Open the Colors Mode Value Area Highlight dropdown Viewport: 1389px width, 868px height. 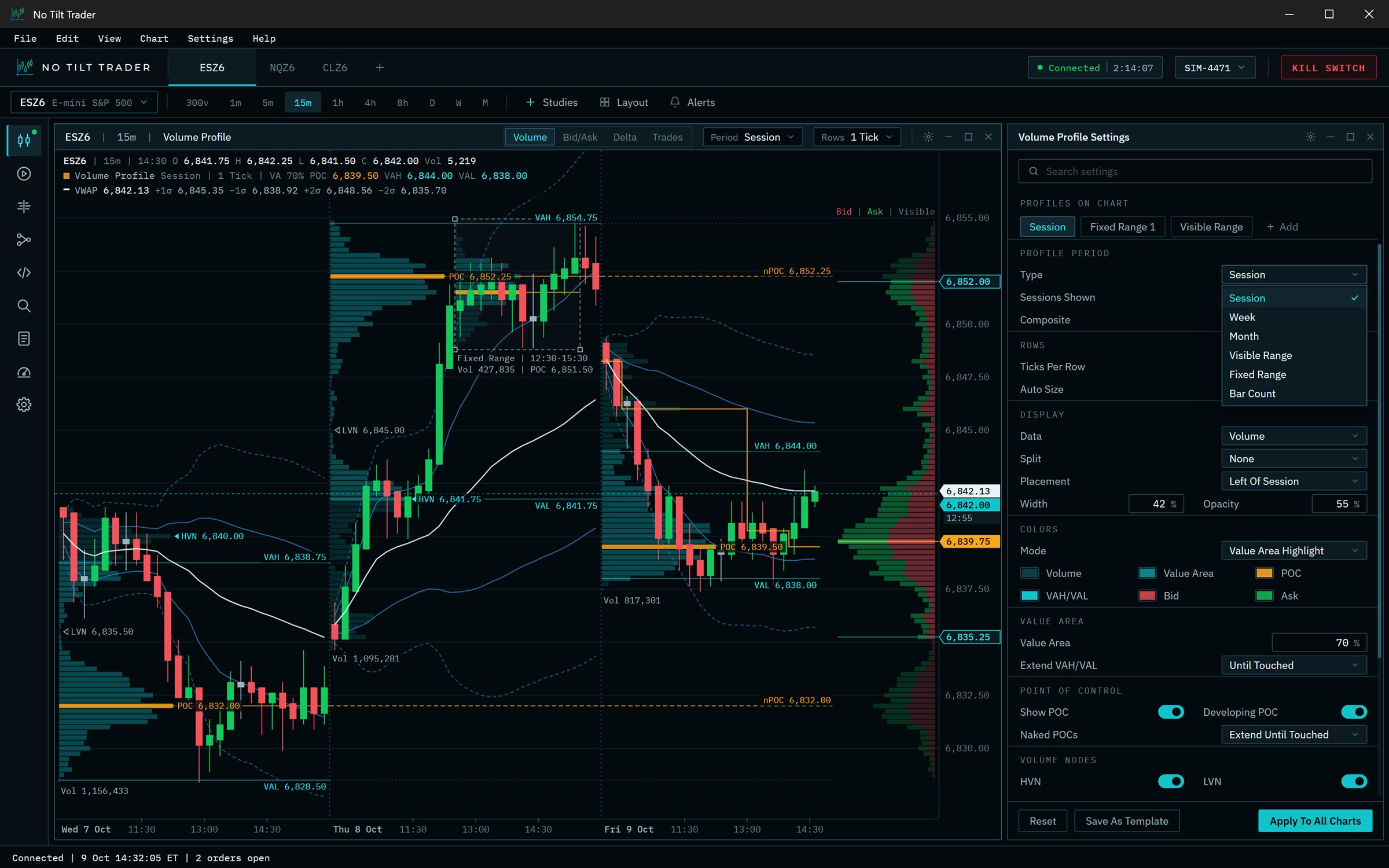point(1294,551)
